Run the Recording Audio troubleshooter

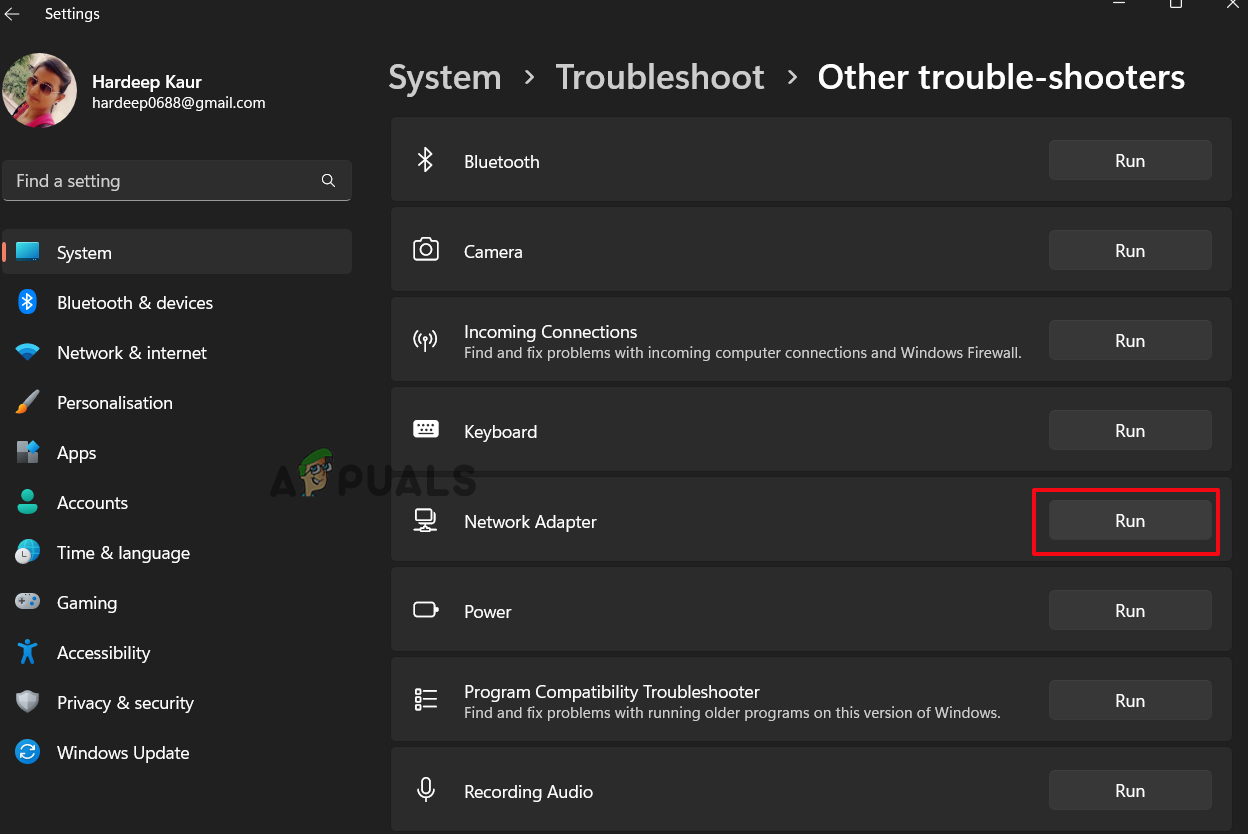(1130, 790)
